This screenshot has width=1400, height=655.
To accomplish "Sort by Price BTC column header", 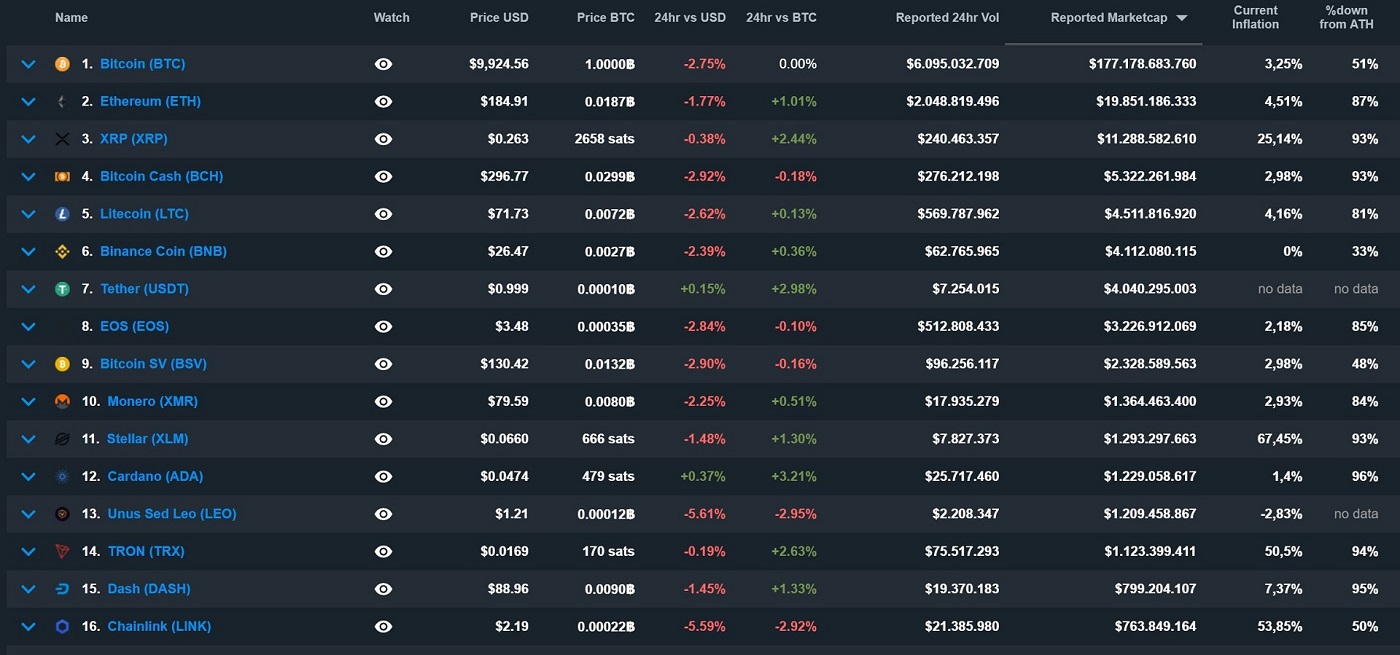I will pos(606,18).
